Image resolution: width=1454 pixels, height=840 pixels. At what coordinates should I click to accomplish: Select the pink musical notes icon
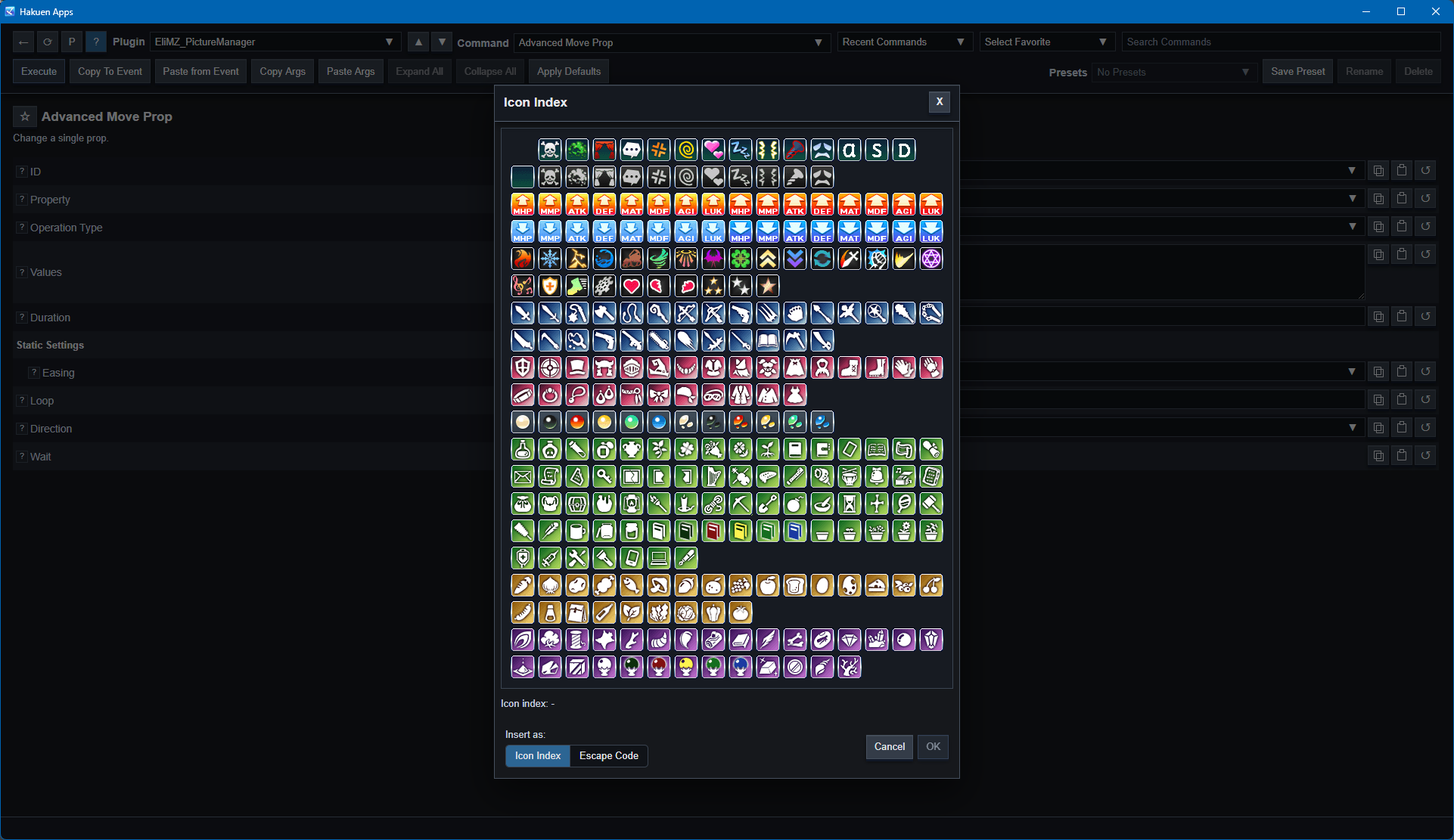tap(523, 286)
